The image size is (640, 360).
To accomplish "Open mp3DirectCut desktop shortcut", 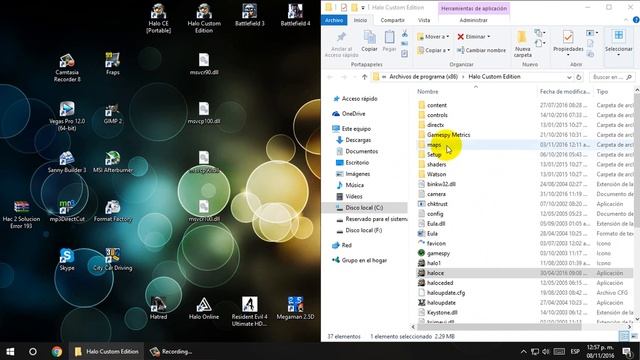I will click(x=67, y=211).
